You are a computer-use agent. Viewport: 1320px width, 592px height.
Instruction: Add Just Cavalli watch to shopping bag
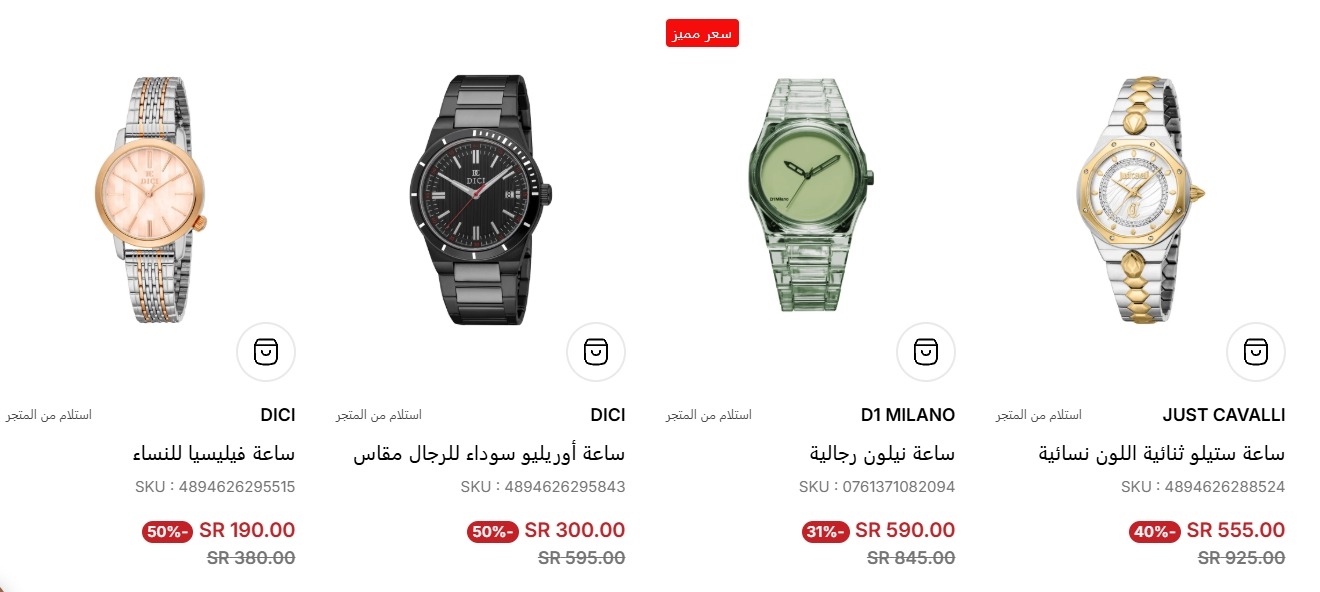point(1256,352)
